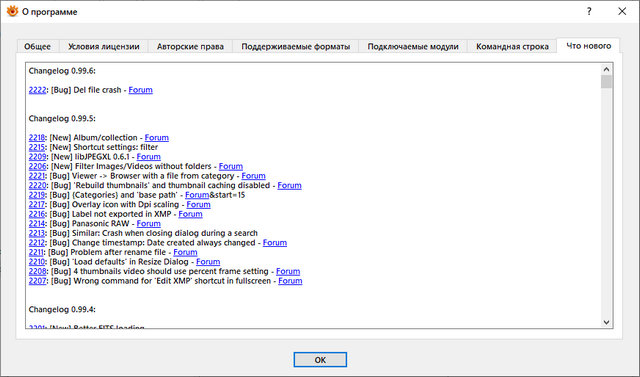
Task: Open Forum link for Del file crash
Action: pos(140,90)
